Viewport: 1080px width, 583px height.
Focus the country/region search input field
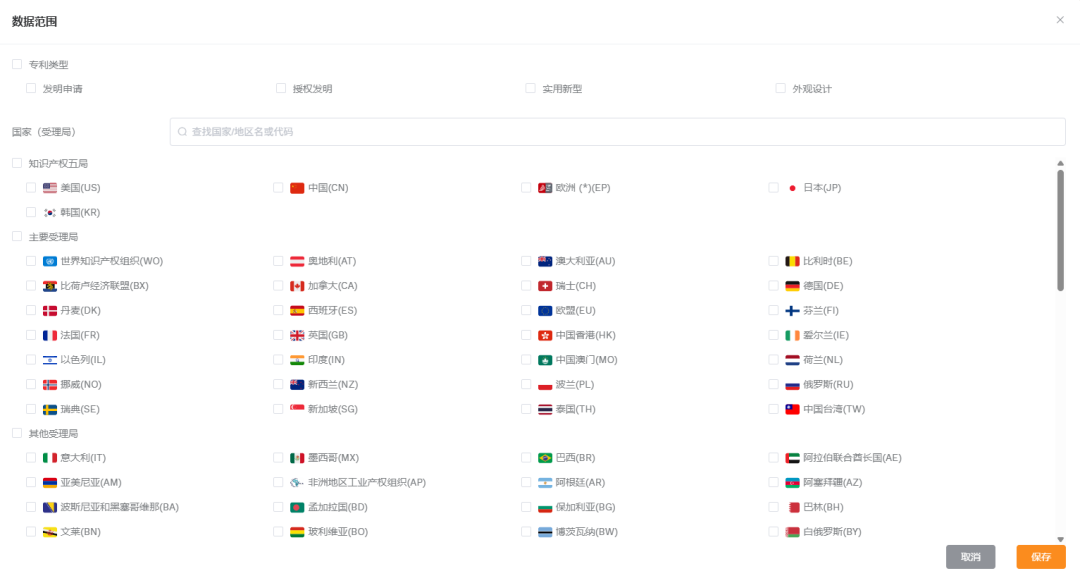coord(618,132)
